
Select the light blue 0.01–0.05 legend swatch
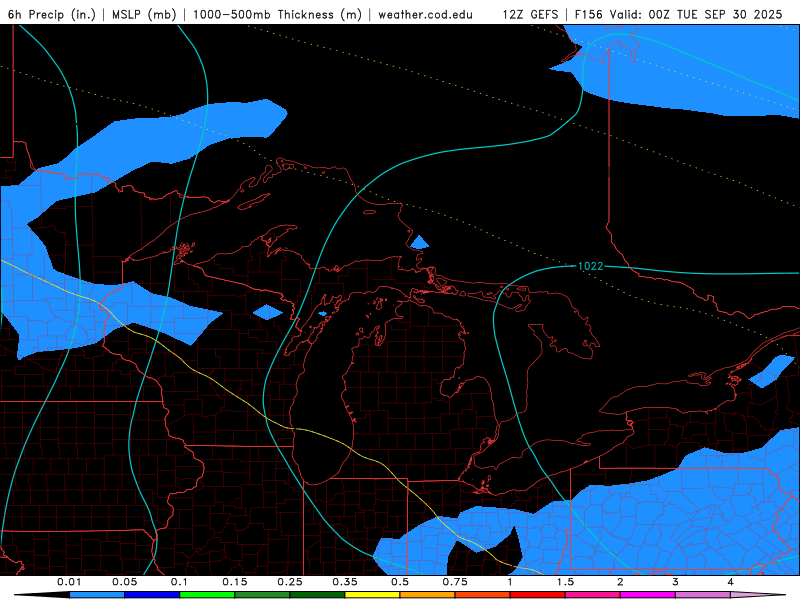(x=97, y=595)
